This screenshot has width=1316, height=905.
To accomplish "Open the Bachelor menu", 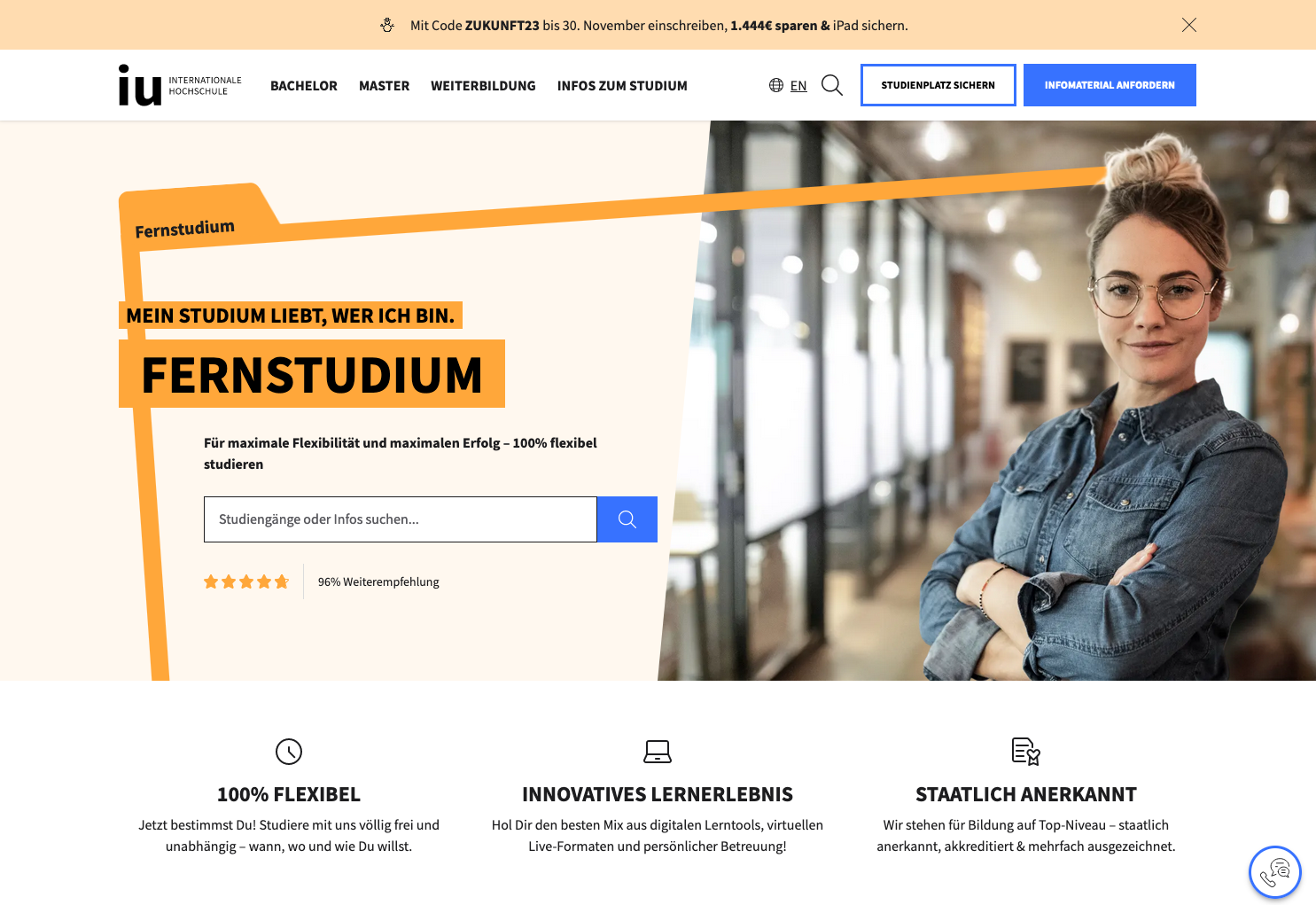I will pyautogui.click(x=304, y=86).
